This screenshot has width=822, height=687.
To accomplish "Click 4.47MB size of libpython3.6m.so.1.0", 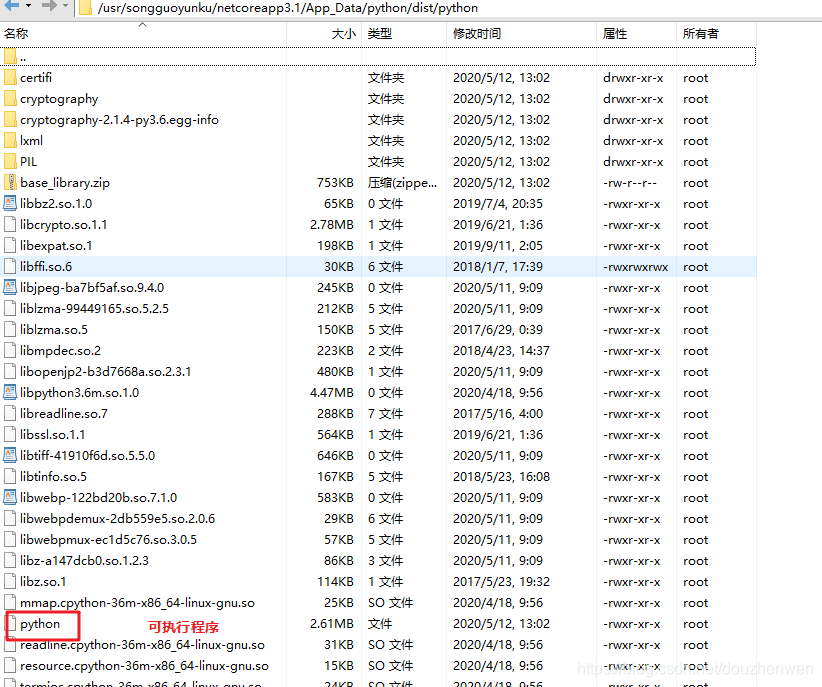I will coord(332,392).
